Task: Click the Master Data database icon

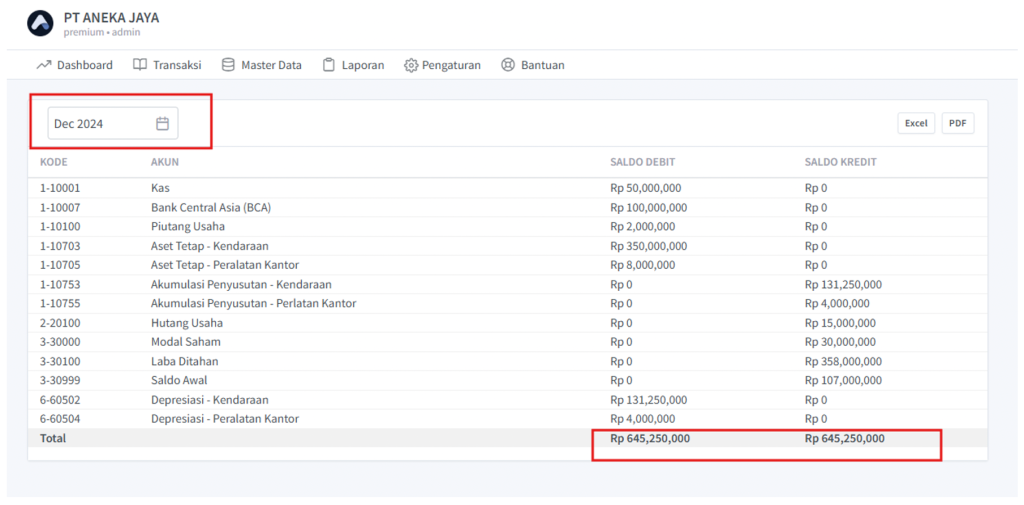Action: [x=228, y=65]
